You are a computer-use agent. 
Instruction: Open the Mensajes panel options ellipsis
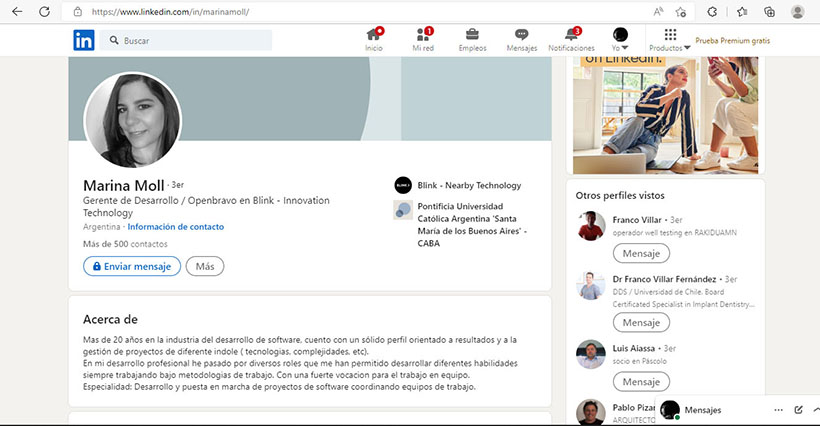pos(778,410)
